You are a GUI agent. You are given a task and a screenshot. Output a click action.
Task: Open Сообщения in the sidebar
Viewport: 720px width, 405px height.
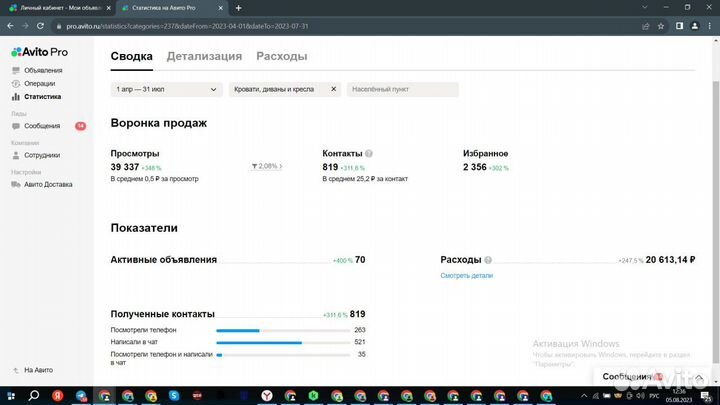[42, 126]
